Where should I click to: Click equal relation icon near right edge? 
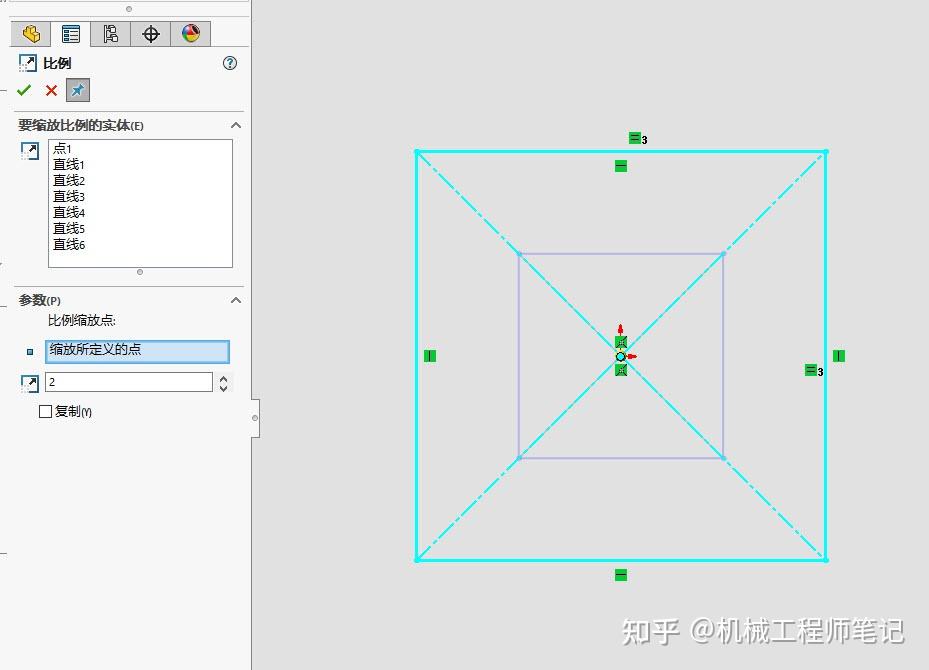811,370
